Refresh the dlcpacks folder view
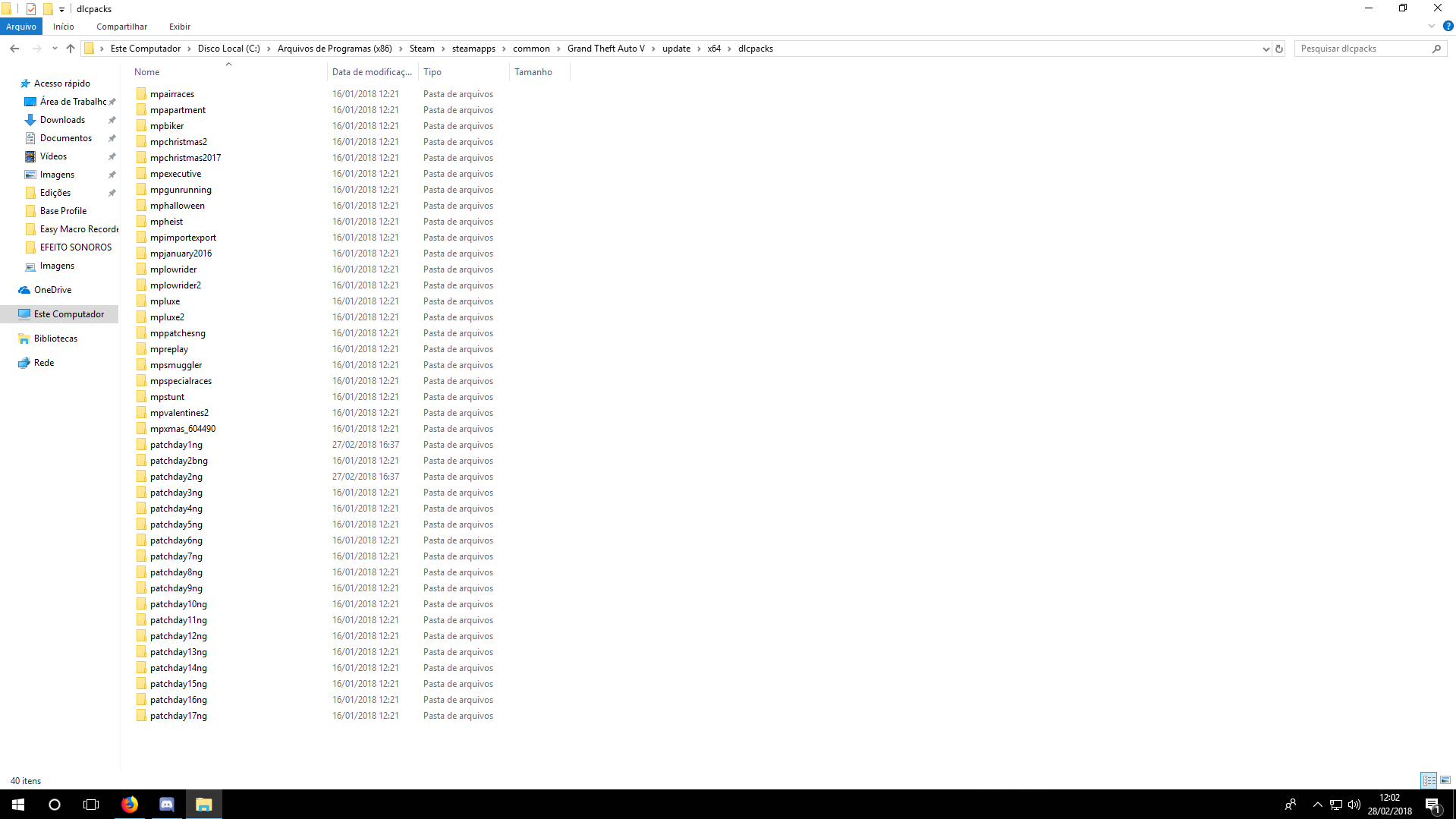Screen dimensions: 1456x819 pyautogui.click(x=1279, y=49)
